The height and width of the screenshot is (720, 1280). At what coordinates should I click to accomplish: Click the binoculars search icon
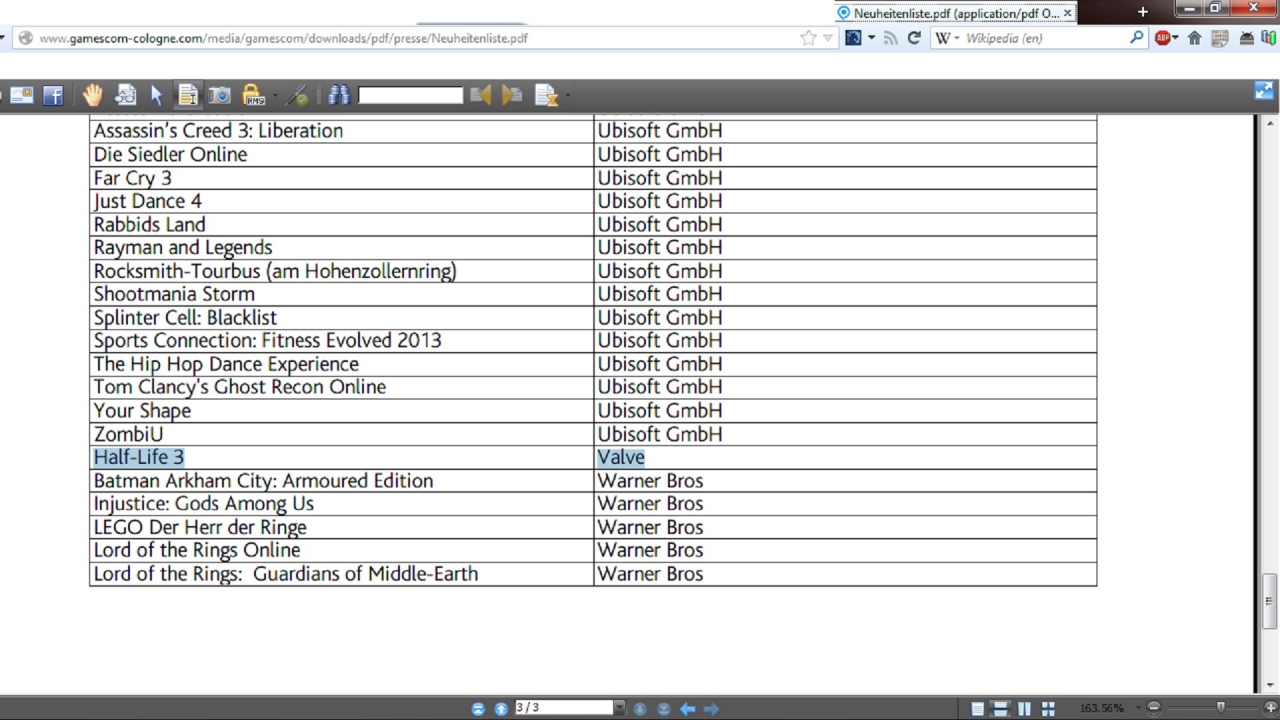pyautogui.click(x=339, y=95)
